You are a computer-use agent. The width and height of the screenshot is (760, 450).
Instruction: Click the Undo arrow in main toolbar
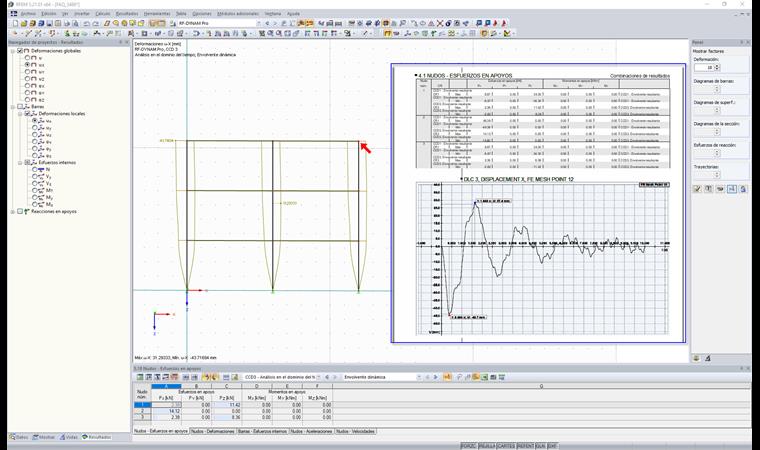86,23
